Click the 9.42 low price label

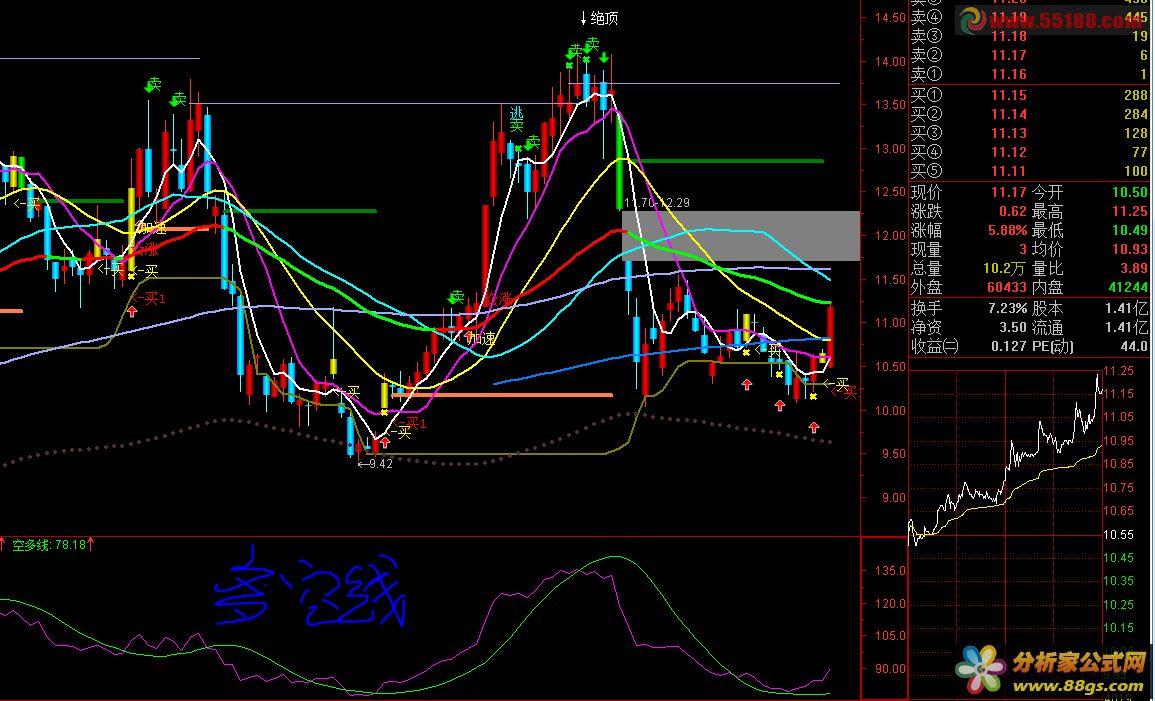tap(380, 464)
